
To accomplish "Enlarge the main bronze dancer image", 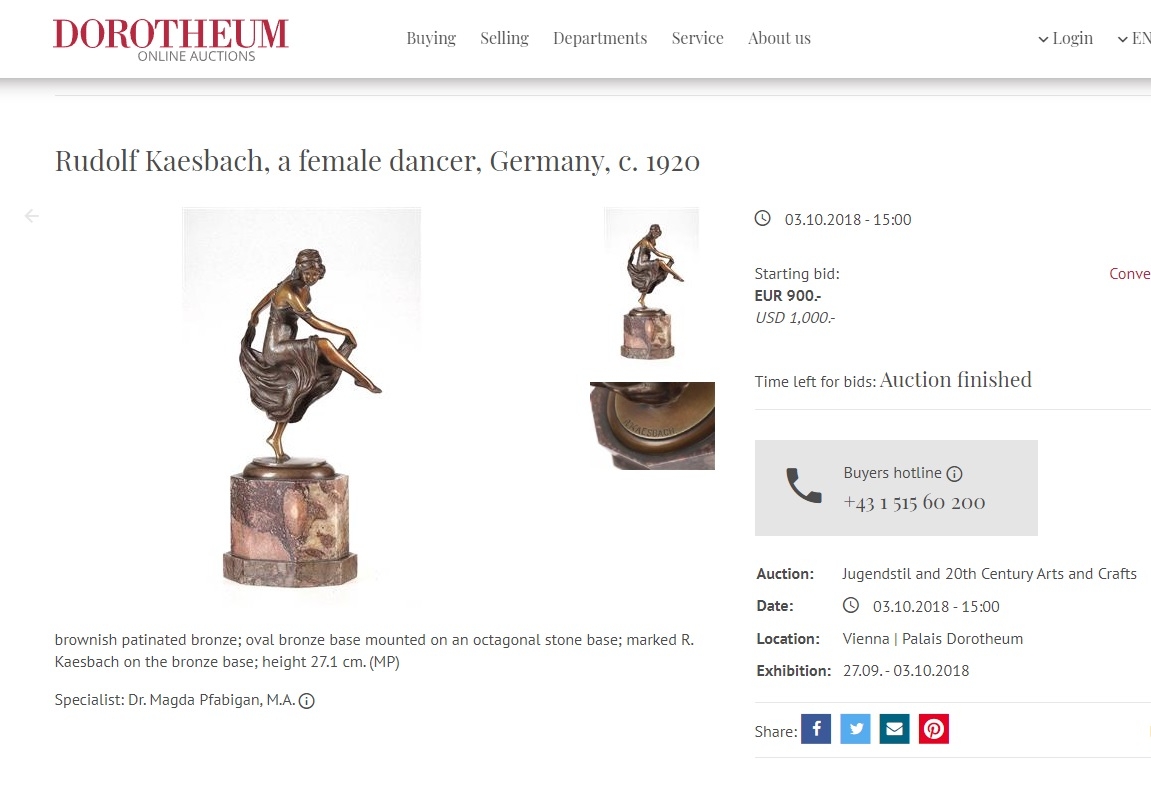I will click(x=302, y=404).
